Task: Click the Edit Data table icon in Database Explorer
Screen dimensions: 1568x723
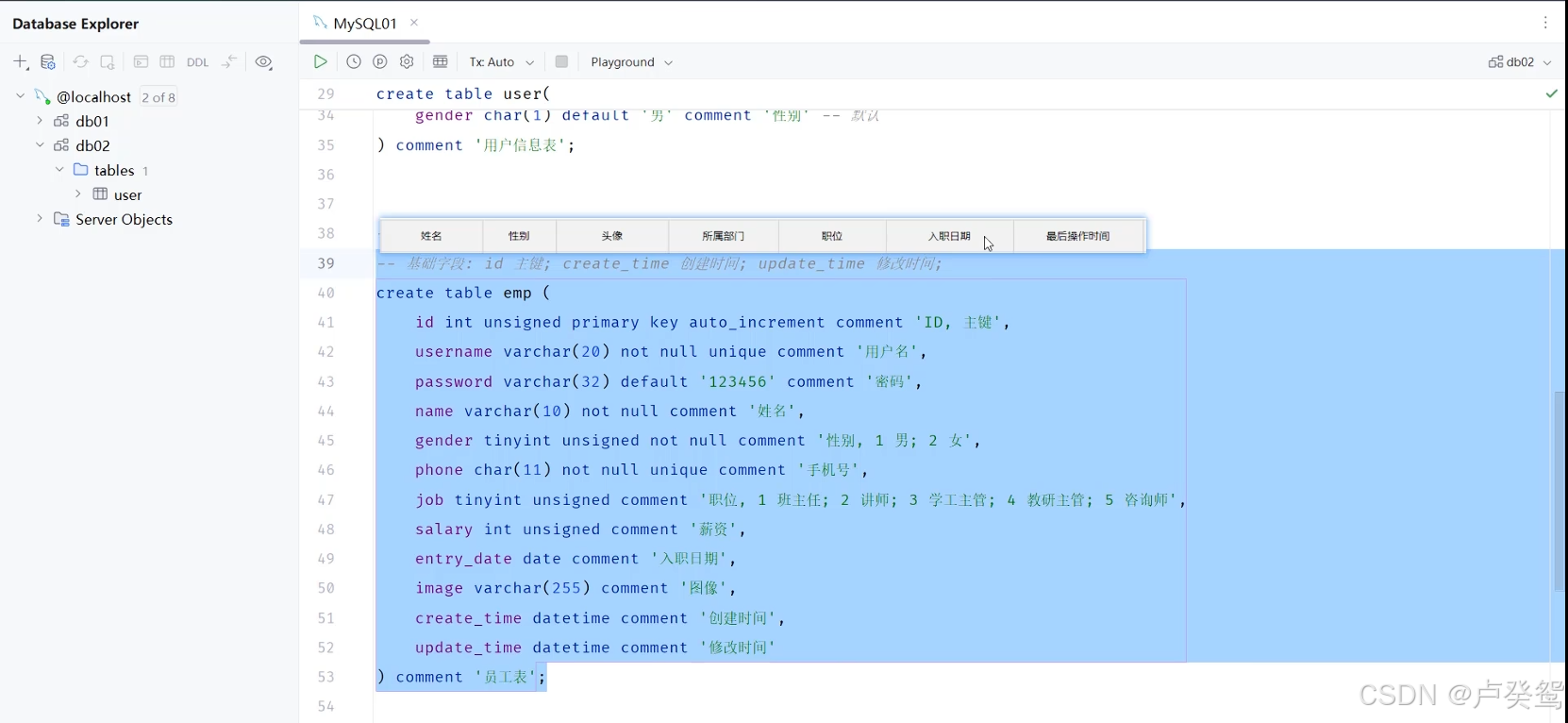Action: [167, 62]
